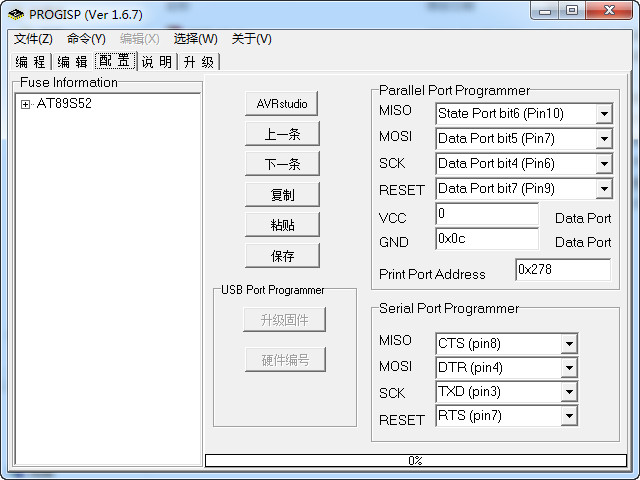Image resolution: width=640 pixels, height=480 pixels.
Task: Click the AVRstudio button
Action: 282,104
